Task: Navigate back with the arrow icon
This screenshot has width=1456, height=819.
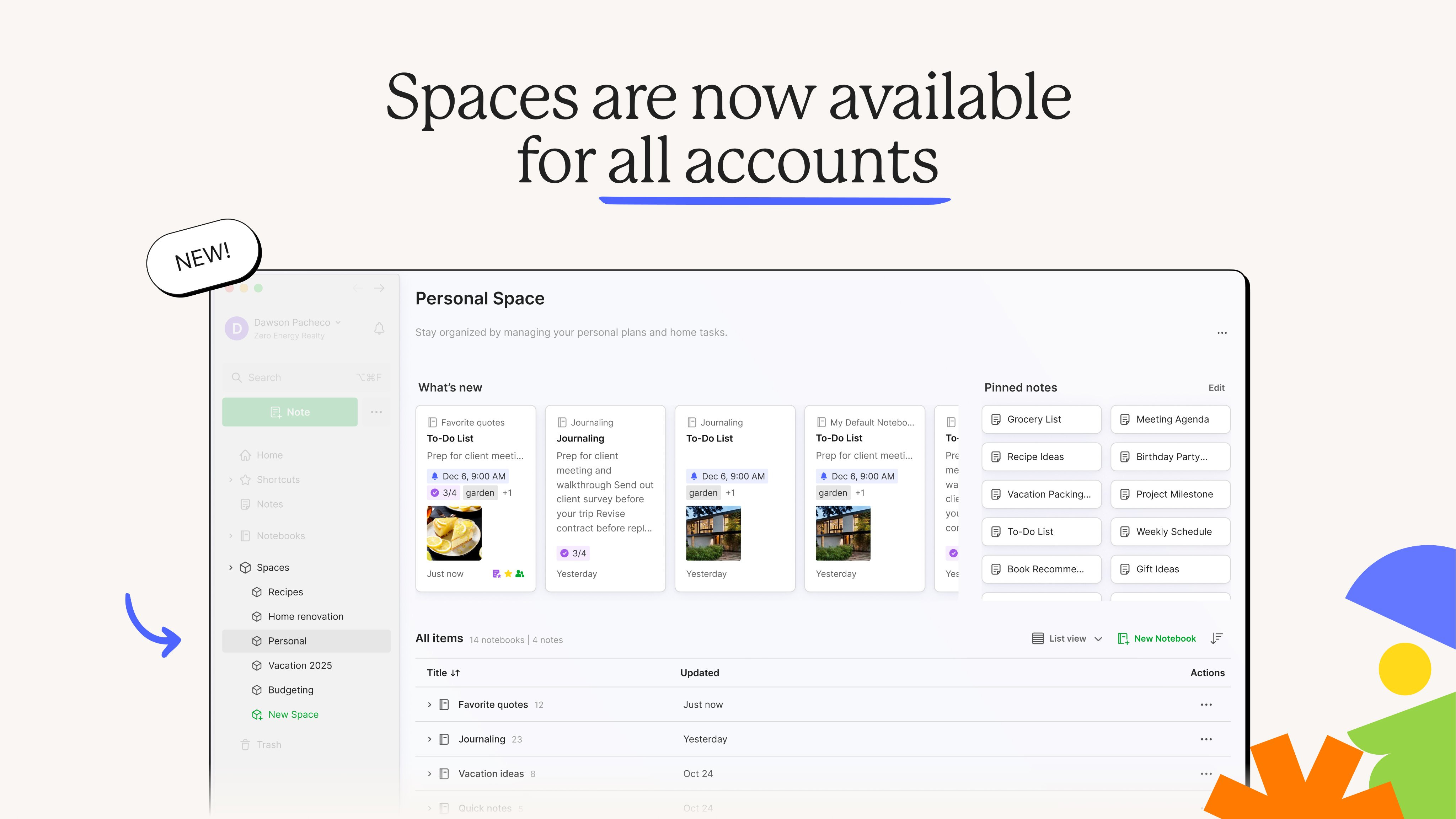Action: (358, 288)
